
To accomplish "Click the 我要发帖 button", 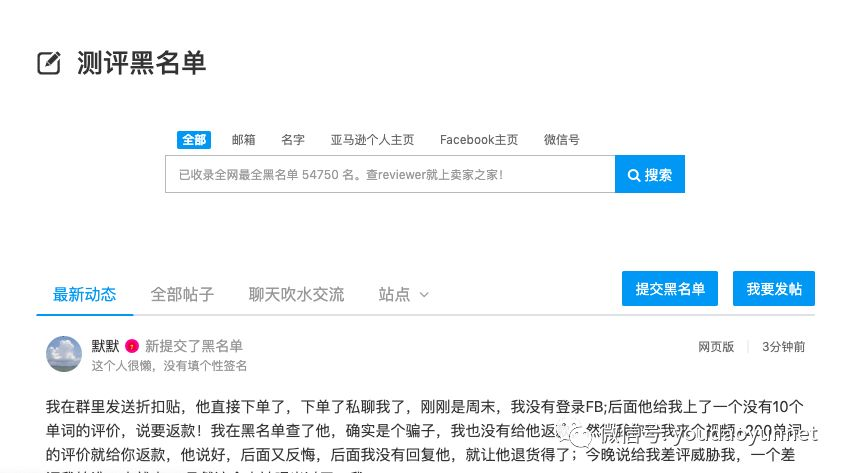I will coord(774,289).
